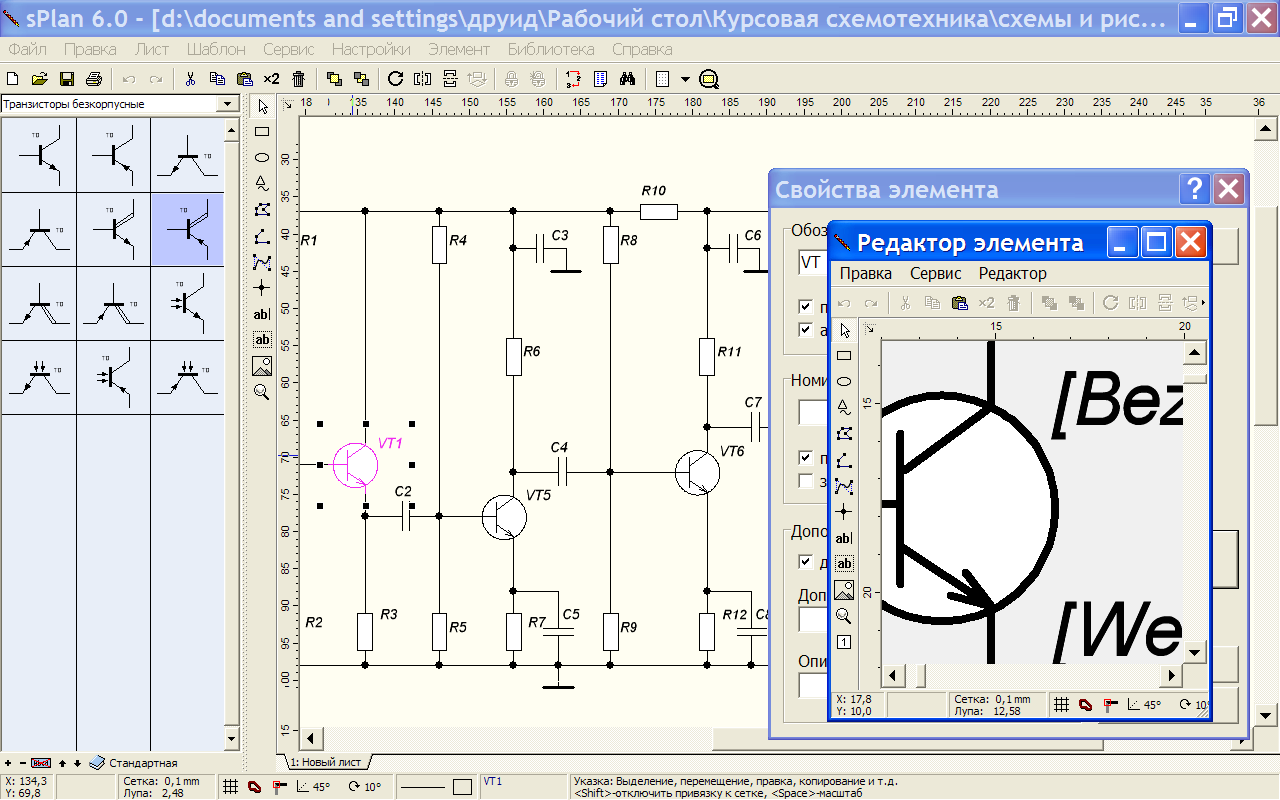Toggle 45° angle snapping in main status bar
Screen dimensions: 1280x800
coord(313,787)
